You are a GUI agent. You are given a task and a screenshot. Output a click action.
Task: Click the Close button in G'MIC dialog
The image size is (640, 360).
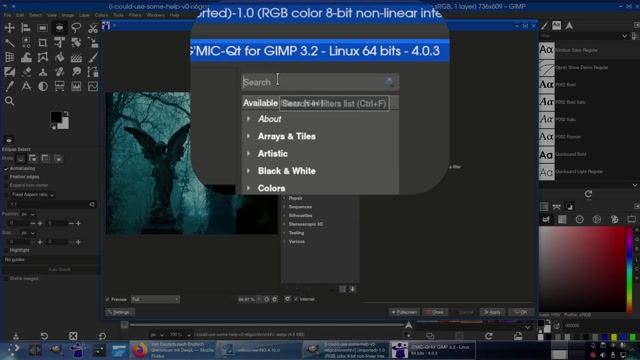(435, 312)
